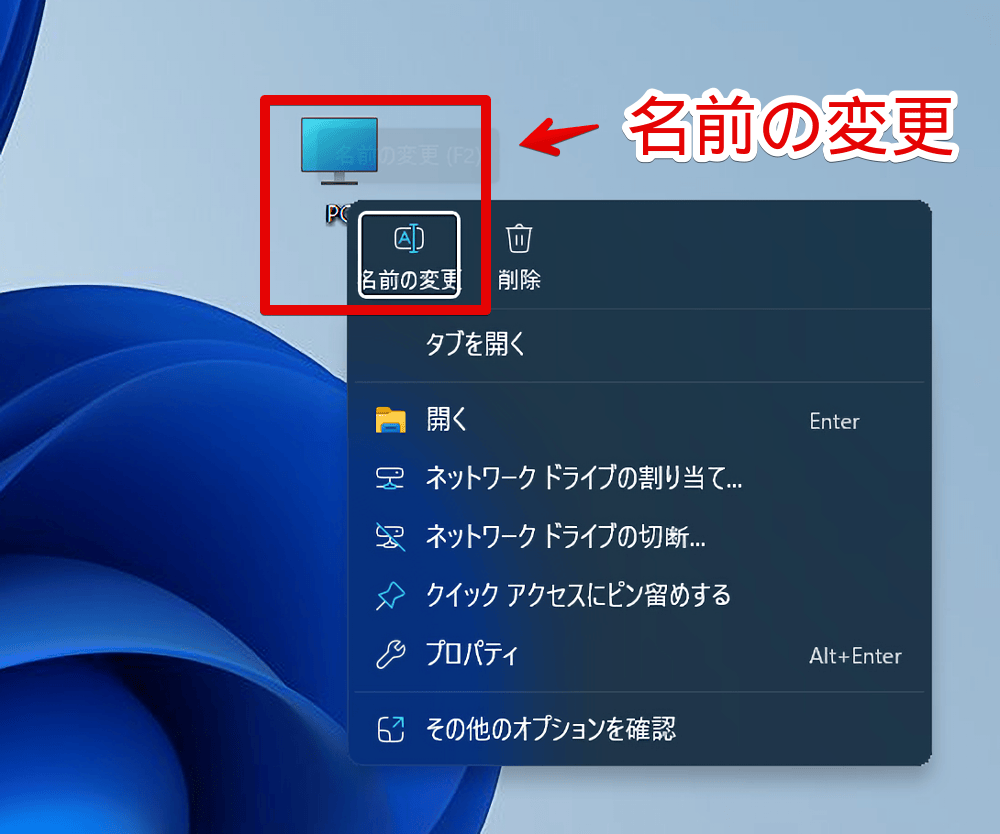The width and height of the screenshot is (1000, 834).
Task: Select the 開く text label
Action: pos(447,421)
